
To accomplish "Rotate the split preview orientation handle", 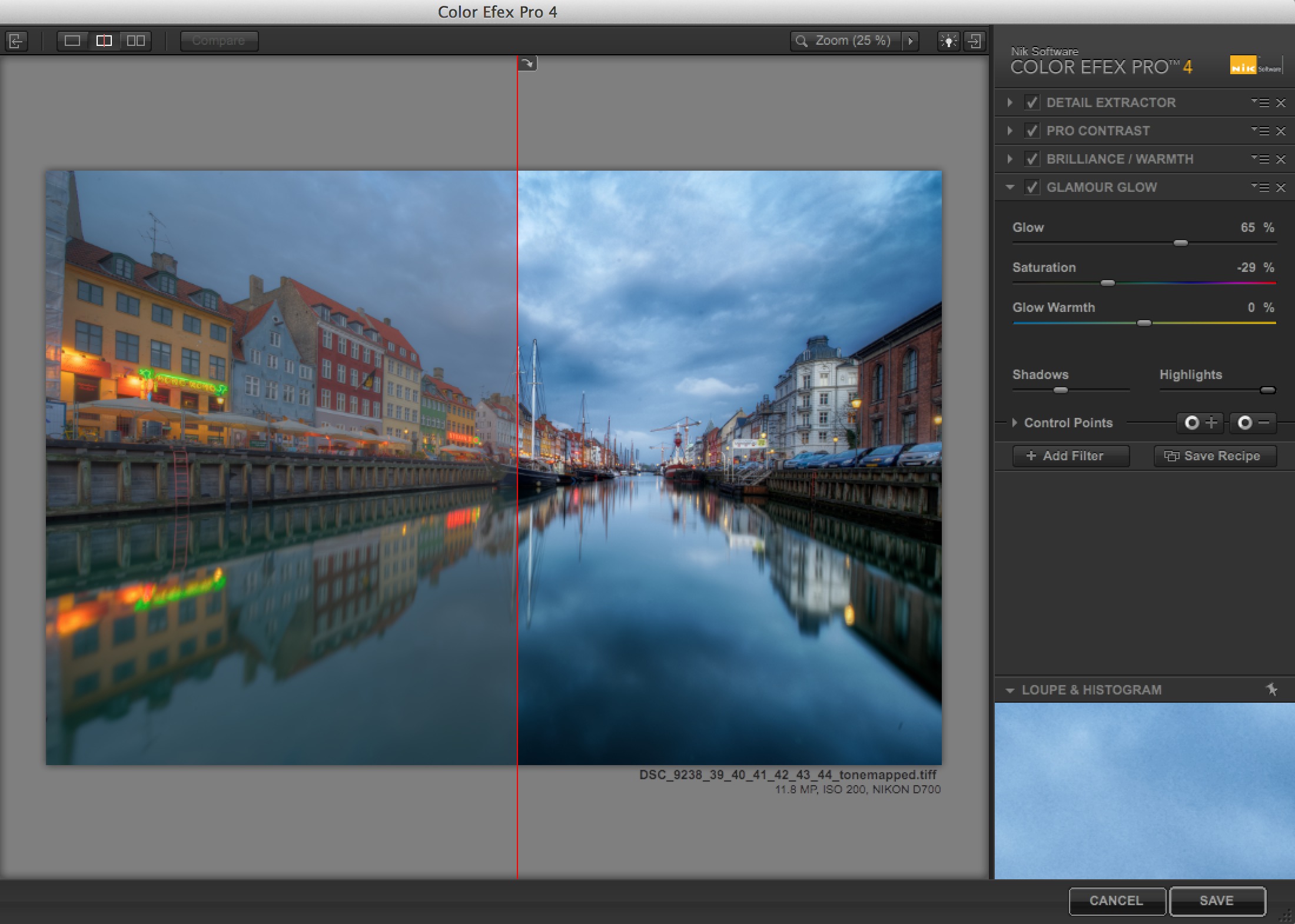I will click(527, 64).
